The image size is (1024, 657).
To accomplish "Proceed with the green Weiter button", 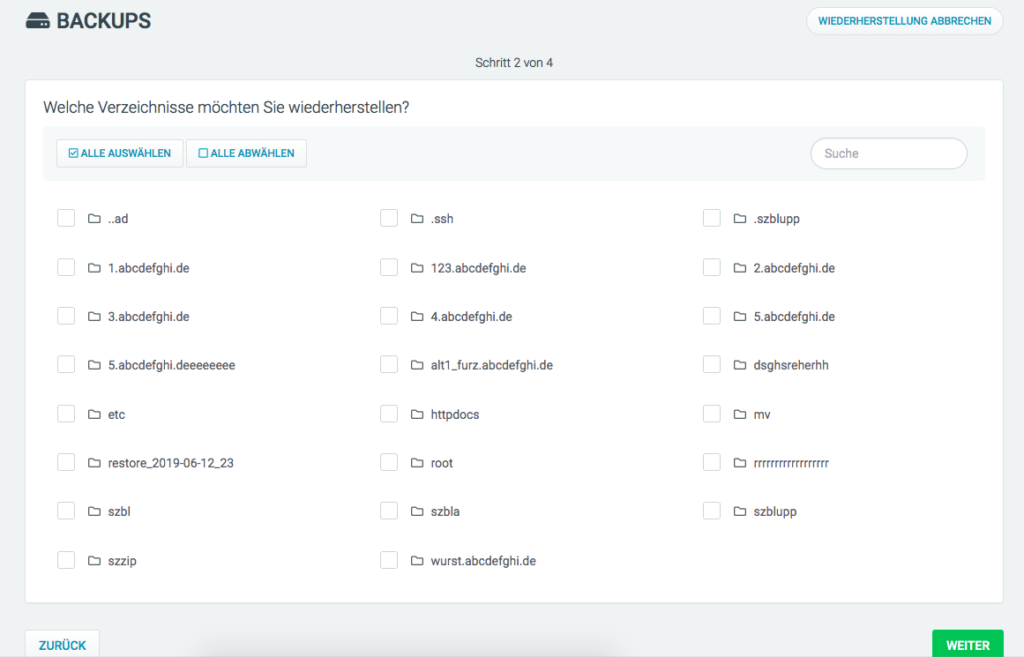I will click(968, 645).
